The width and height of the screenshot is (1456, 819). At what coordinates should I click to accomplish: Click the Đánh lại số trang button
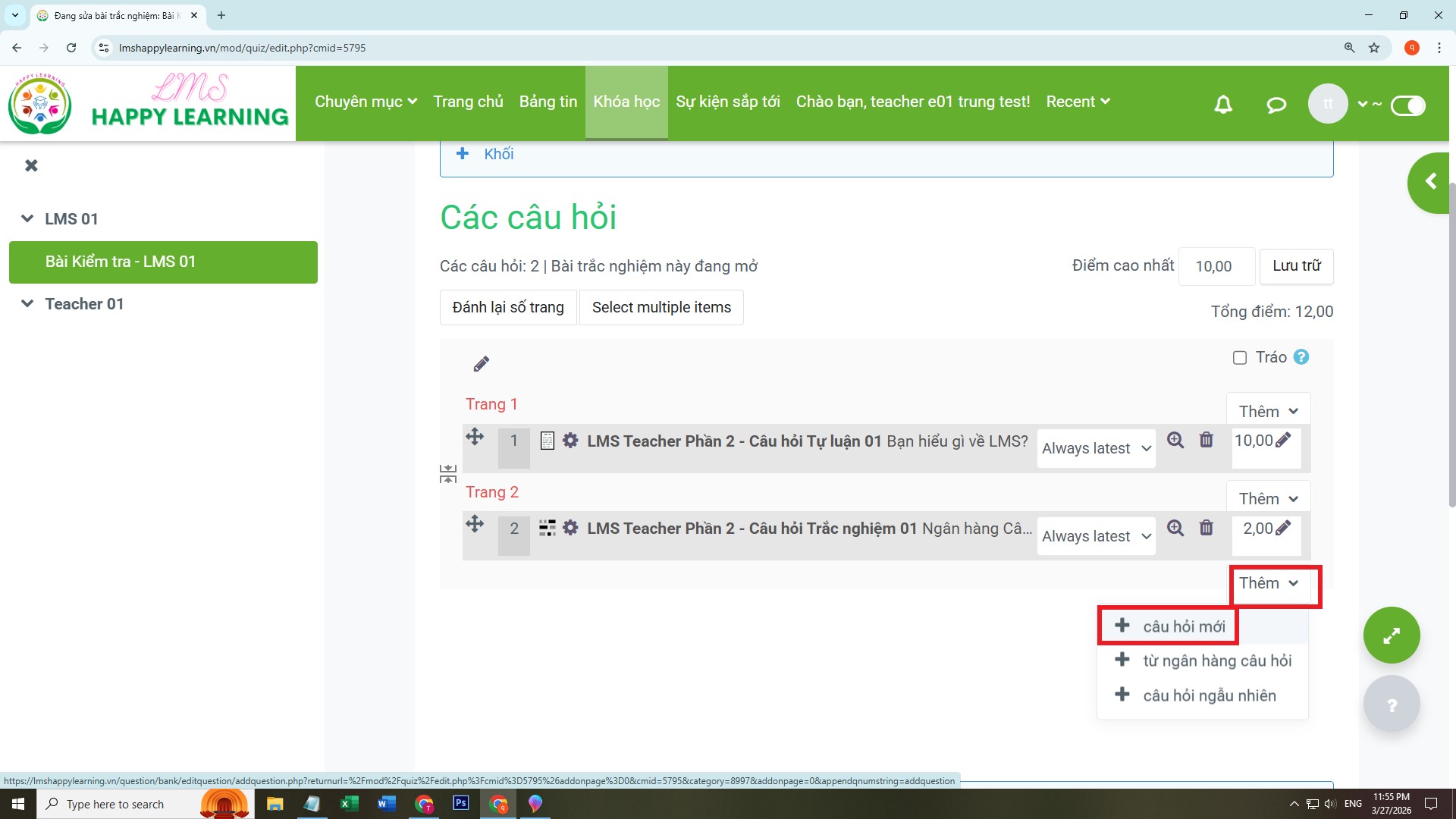coord(508,307)
